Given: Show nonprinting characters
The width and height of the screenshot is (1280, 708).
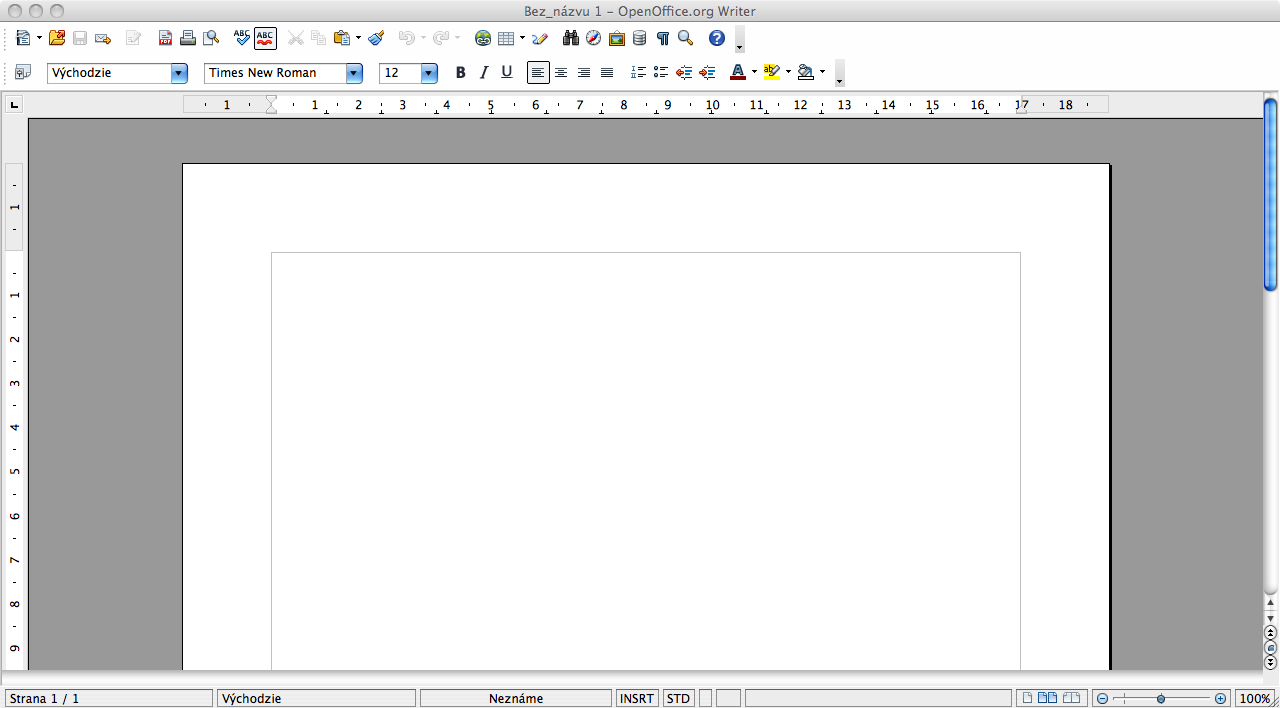Looking at the screenshot, I should click(x=661, y=38).
